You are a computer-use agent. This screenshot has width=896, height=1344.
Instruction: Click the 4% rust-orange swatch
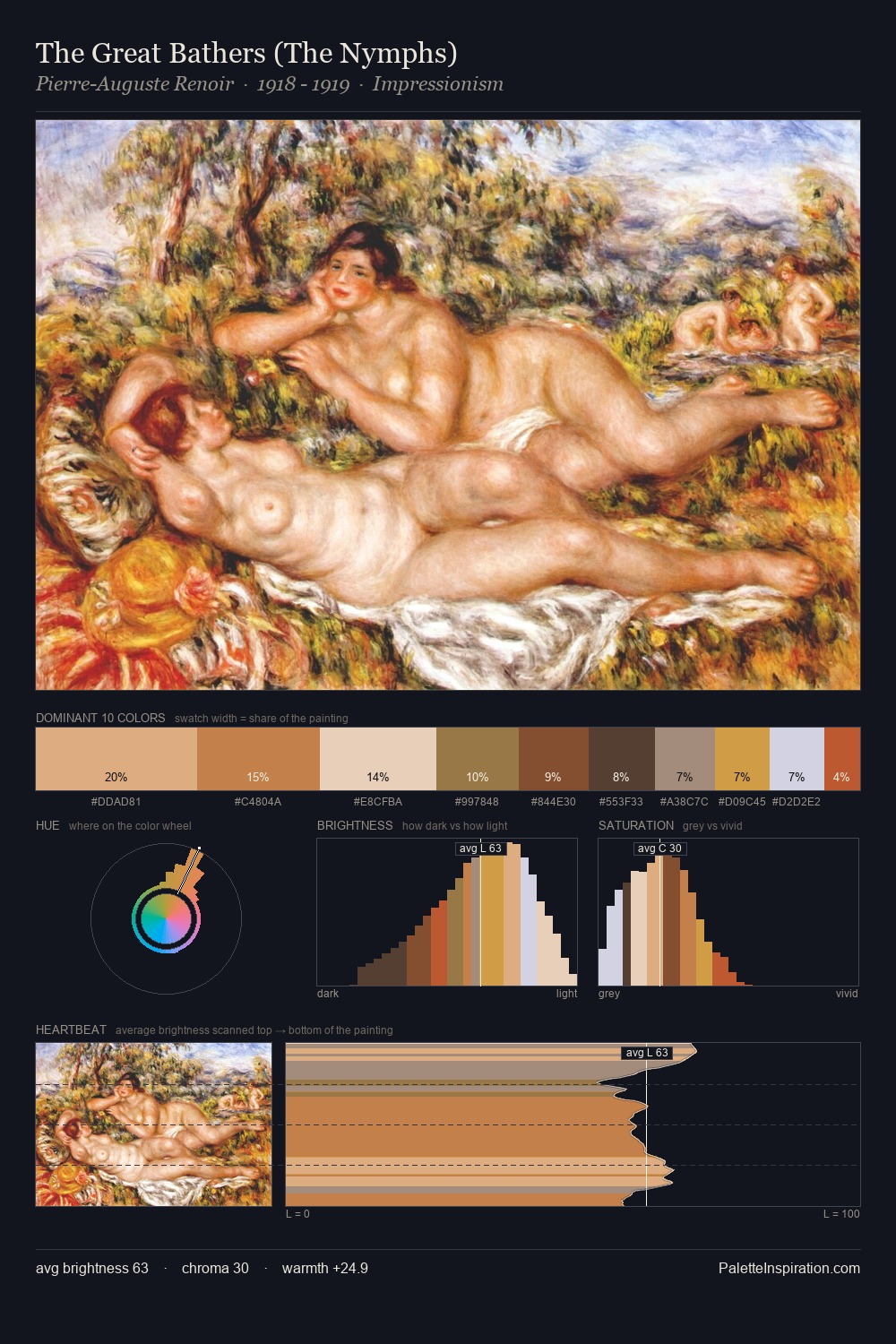[x=842, y=759]
